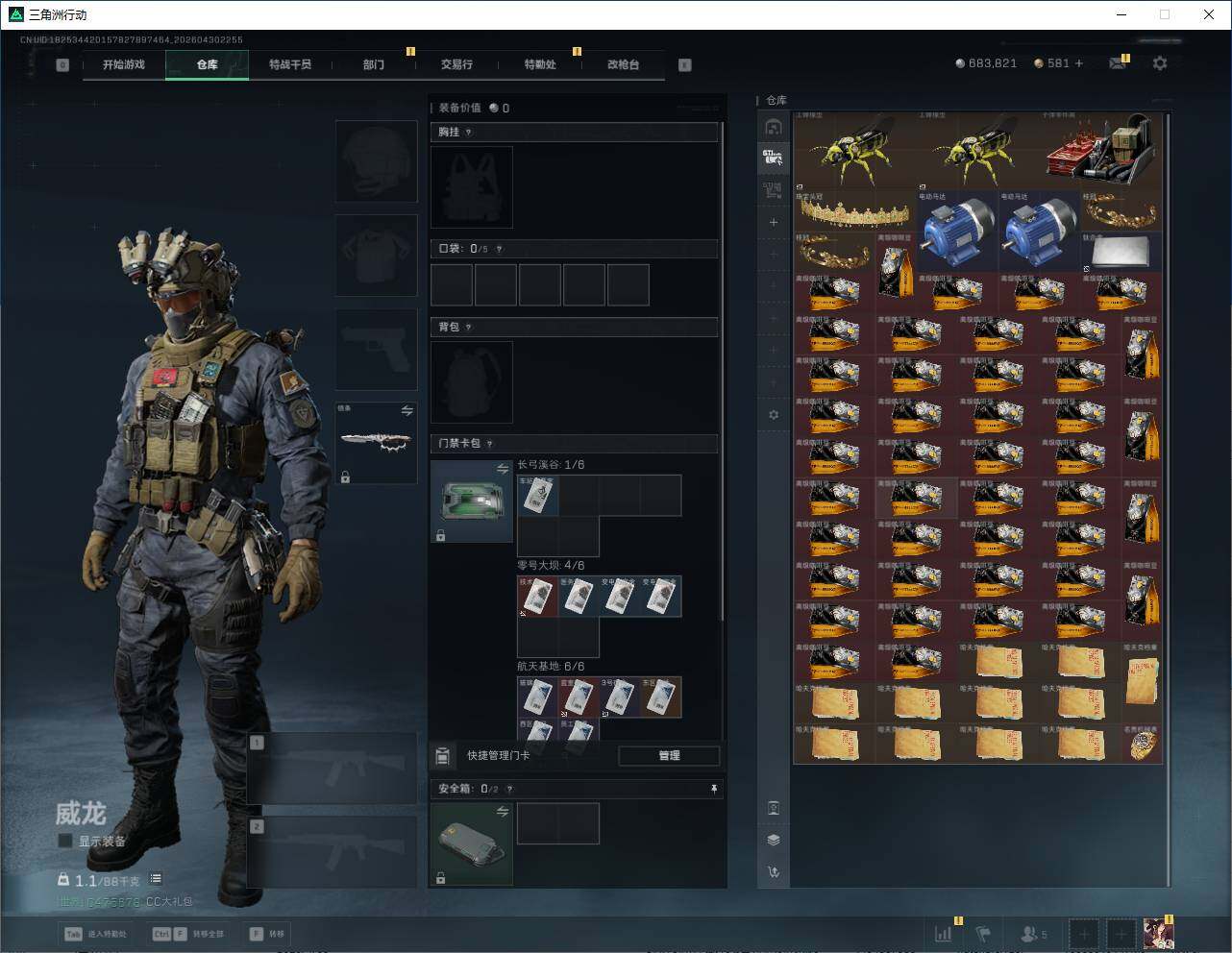
Task: Open the mail envelope icon
Action: pyautogui.click(x=1117, y=63)
